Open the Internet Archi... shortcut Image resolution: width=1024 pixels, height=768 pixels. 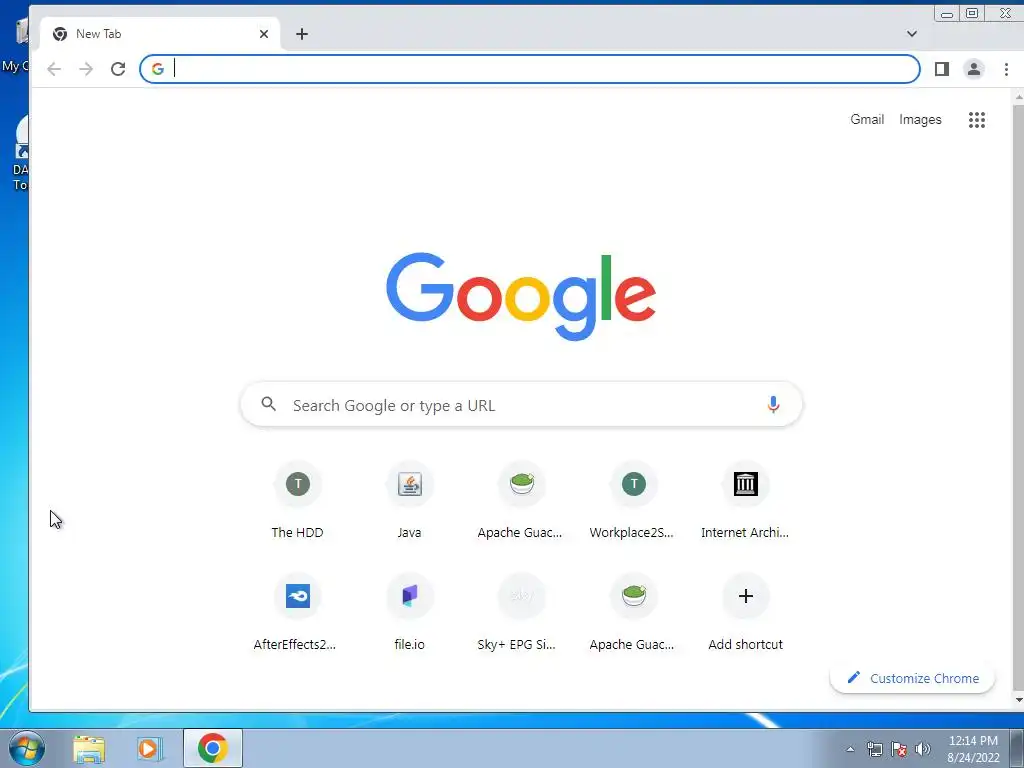tap(745, 501)
